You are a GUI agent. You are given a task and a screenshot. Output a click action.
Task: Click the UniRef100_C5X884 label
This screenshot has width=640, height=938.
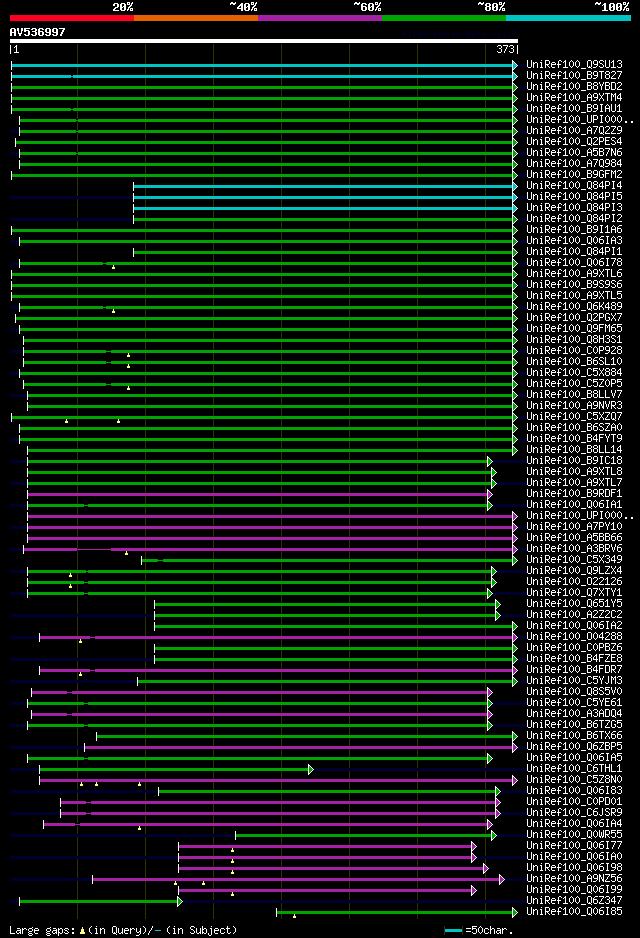(574, 373)
